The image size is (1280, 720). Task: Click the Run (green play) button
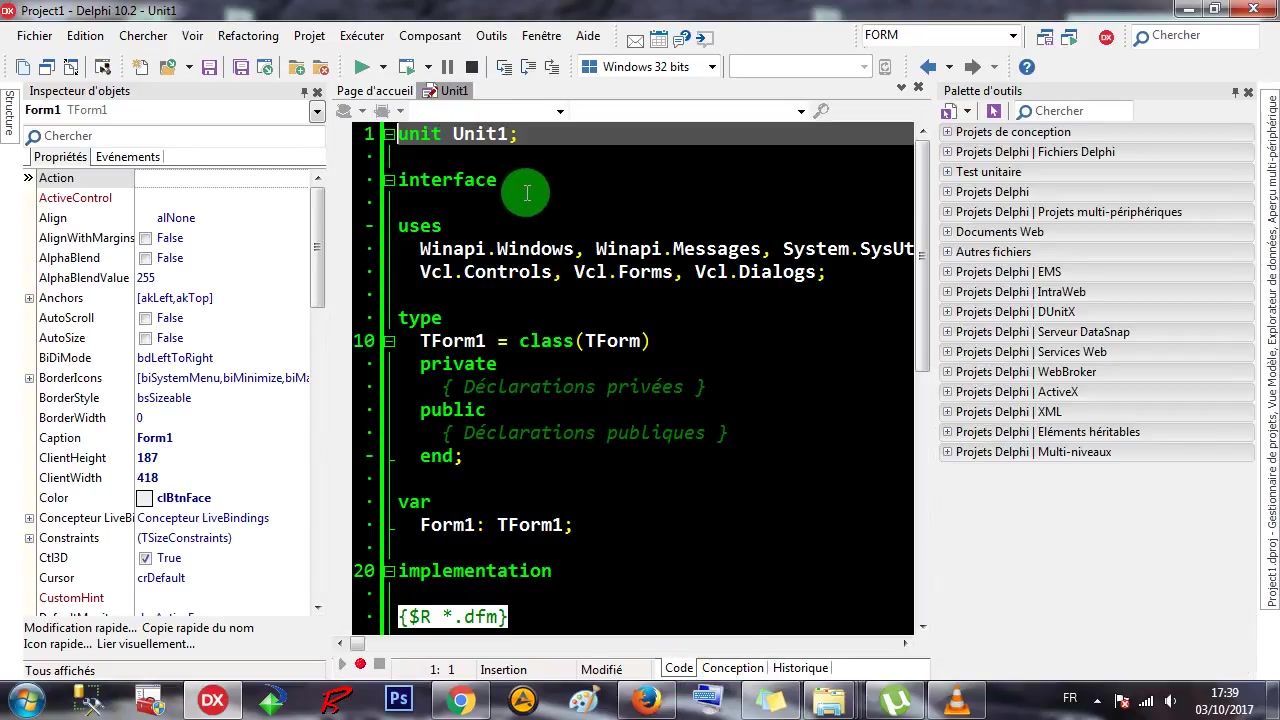pos(361,67)
